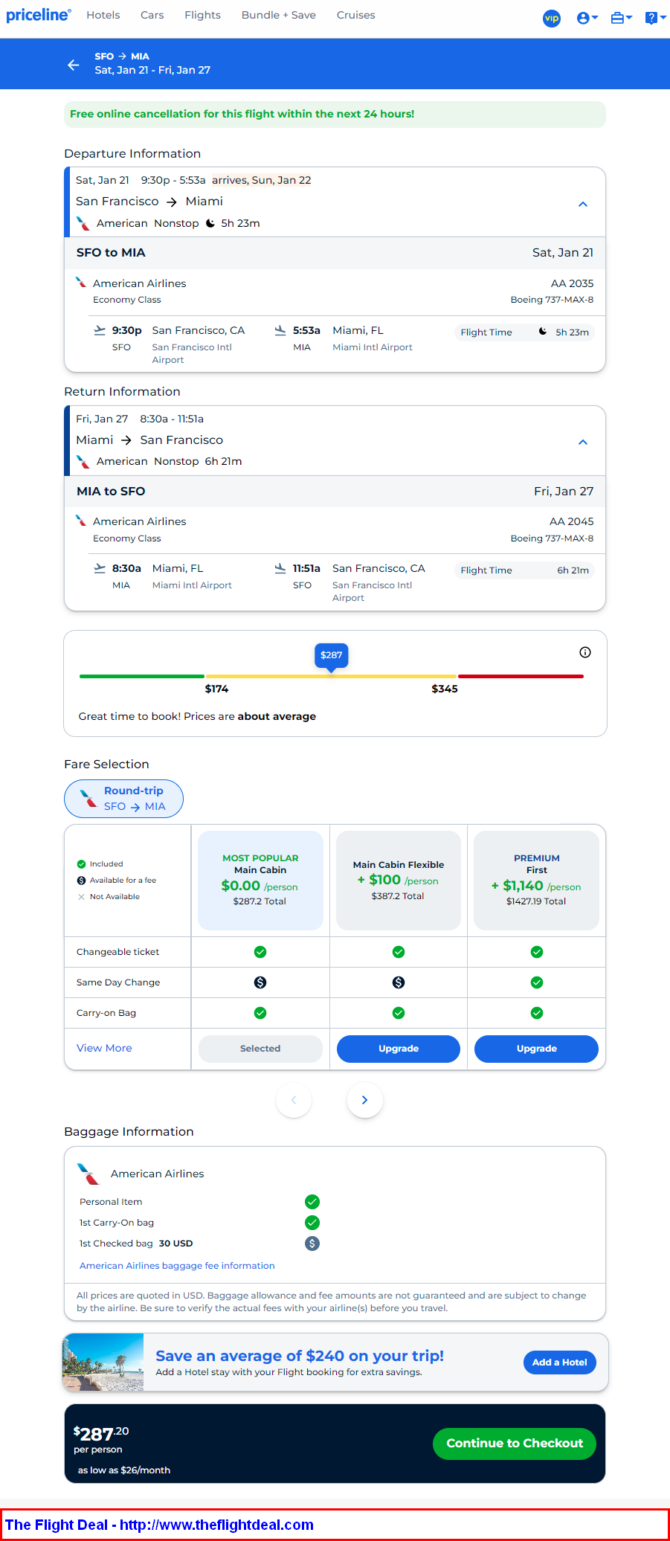This screenshot has width=670, height=1541.
Task: Click Main Cabin Same Day Change fee icon
Action: click(260, 983)
